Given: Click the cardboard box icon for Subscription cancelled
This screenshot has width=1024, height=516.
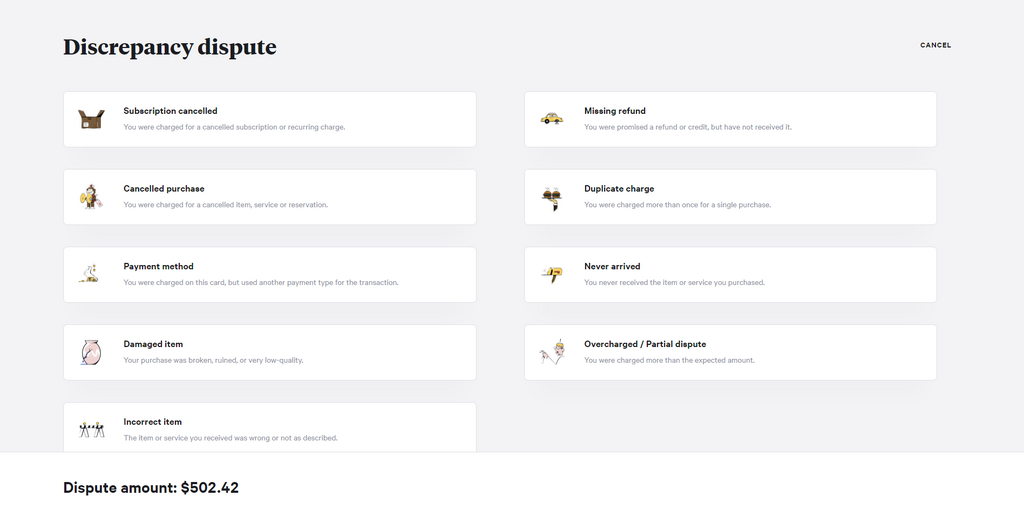Looking at the screenshot, I should [x=91, y=119].
